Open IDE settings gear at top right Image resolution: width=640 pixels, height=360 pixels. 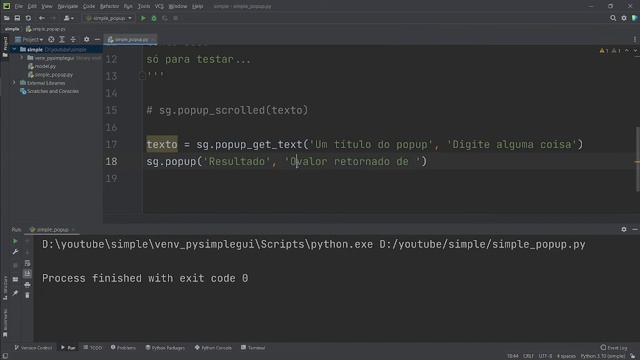pyautogui.click(x=624, y=18)
